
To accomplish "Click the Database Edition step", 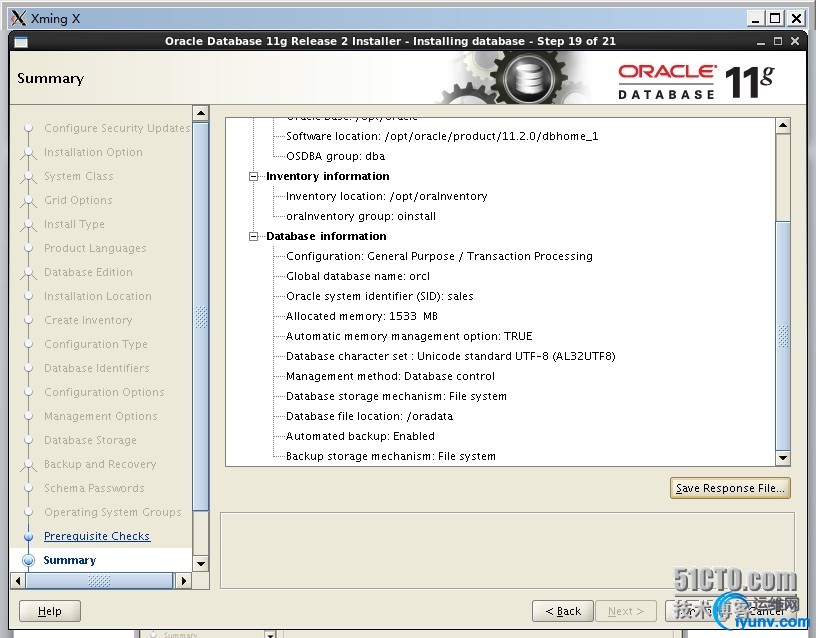I will [88, 272].
